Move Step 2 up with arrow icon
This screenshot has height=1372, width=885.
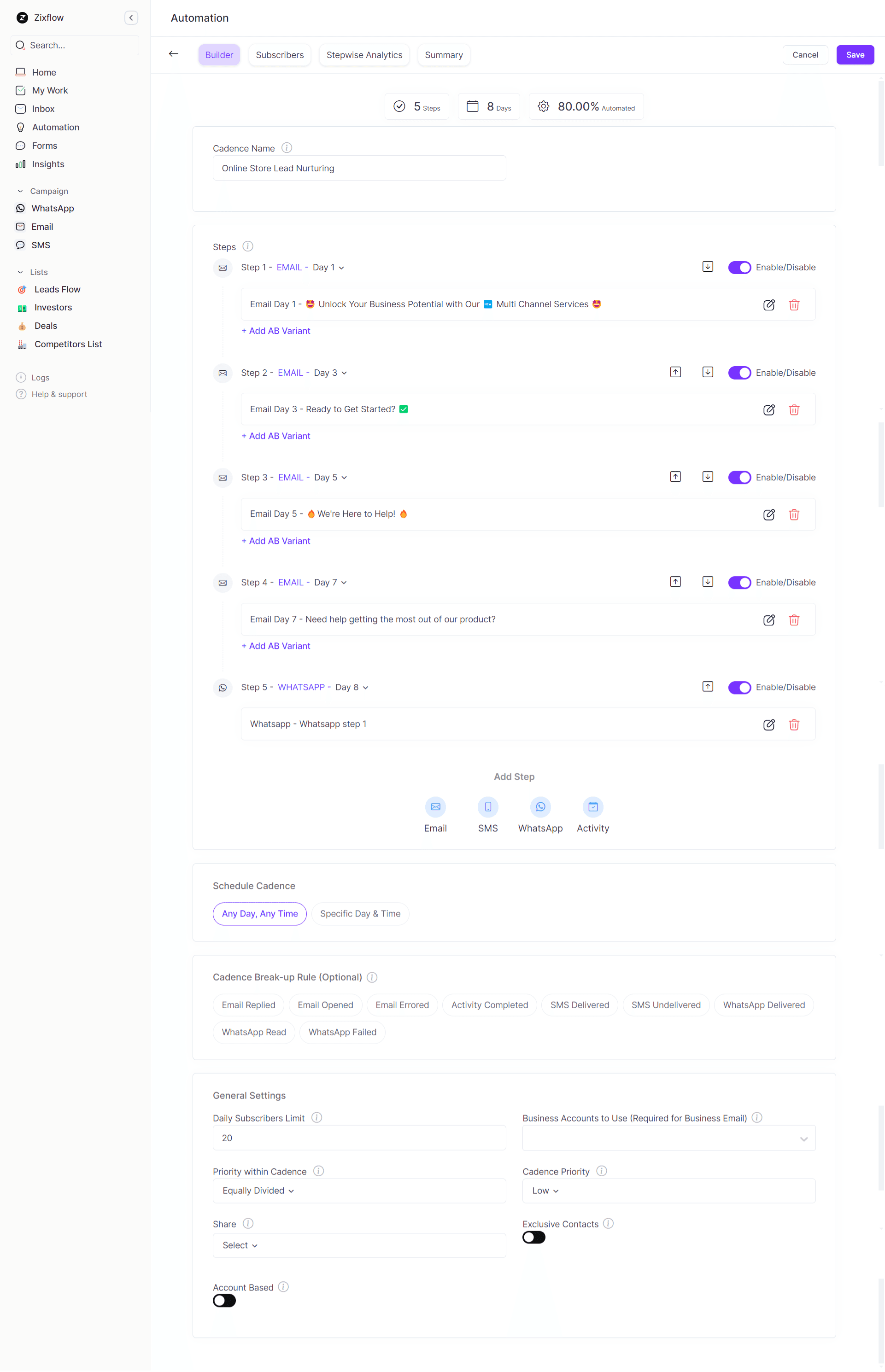(675, 372)
